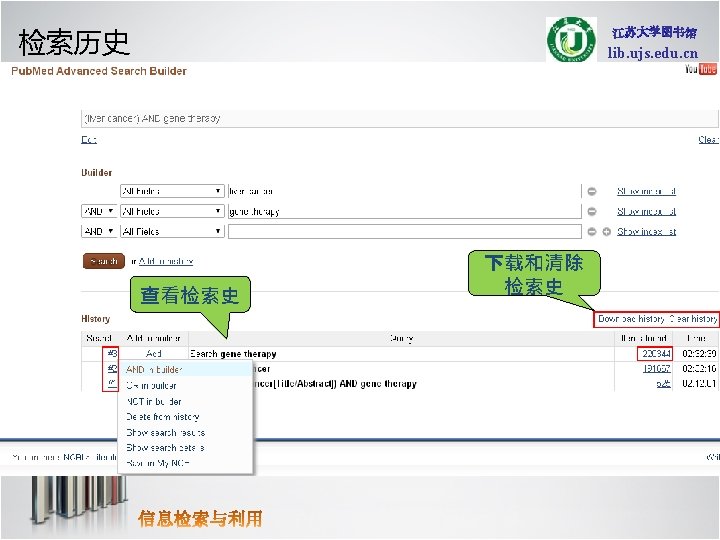The height and width of the screenshot is (540, 720).
Task: Click the query box with liver cancer AND gene therapy
Action: coord(399,118)
